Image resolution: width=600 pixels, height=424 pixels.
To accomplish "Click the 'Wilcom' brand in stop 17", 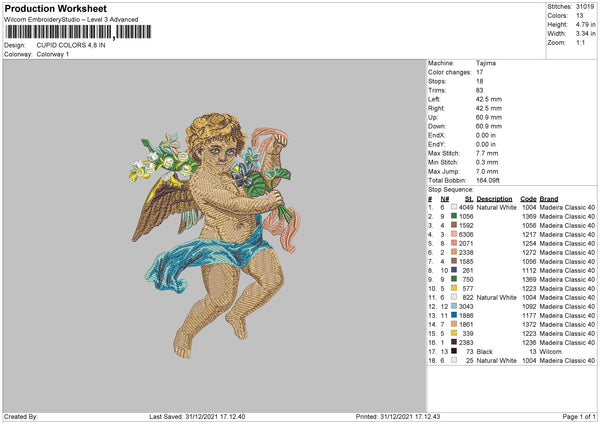I will click(x=551, y=352).
